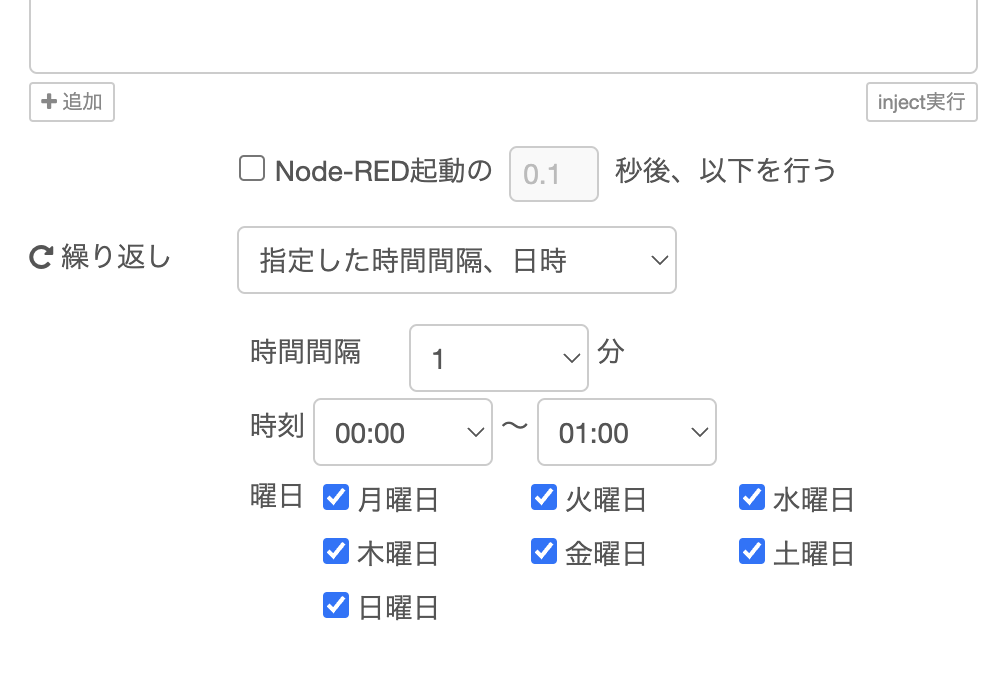Click the inject実行 button

pos(921,102)
